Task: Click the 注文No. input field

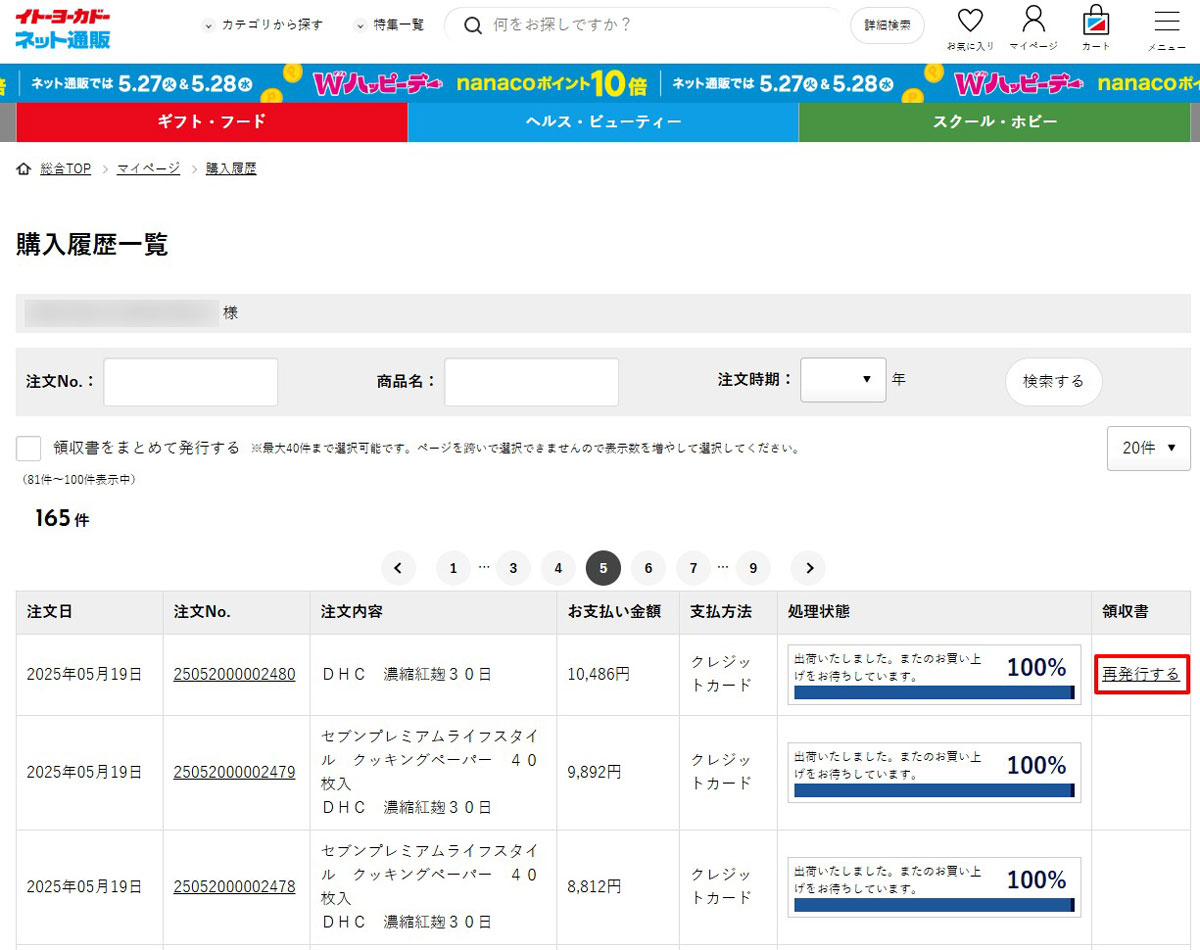Action: coord(190,381)
